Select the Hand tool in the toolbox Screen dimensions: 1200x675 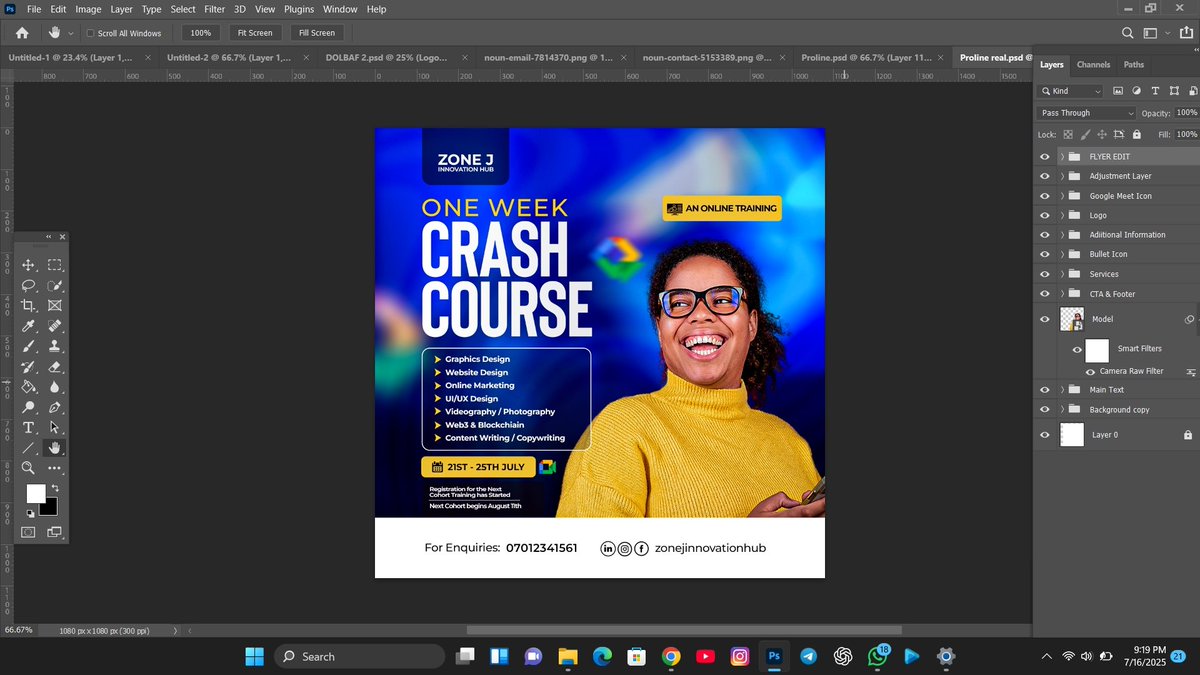pos(55,448)
